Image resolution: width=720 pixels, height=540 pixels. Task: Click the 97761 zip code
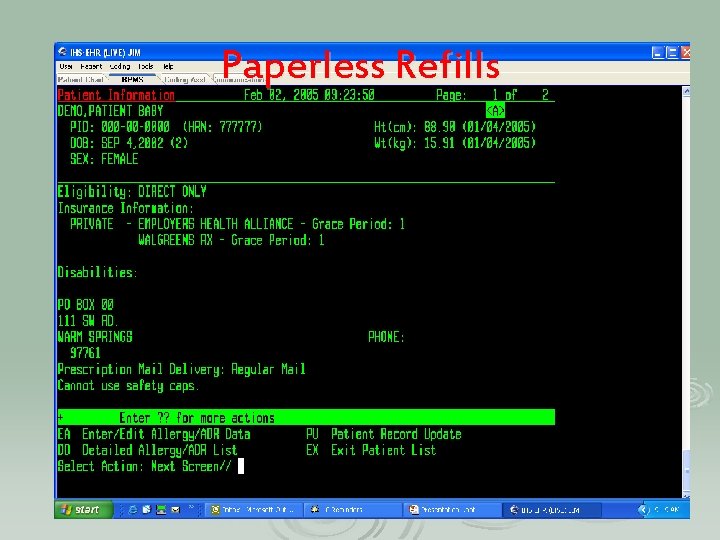(x=85, y=353)
